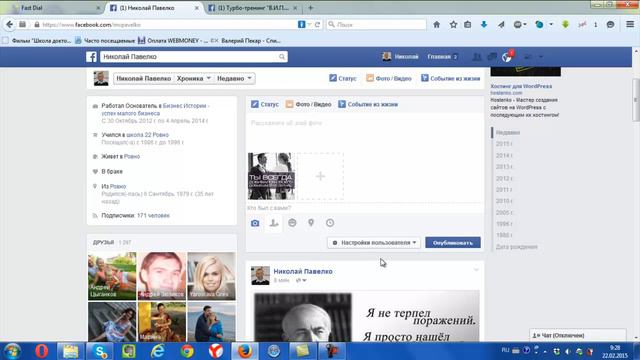Click the RU language indicator in tray
The height and width of the screenshot is (360, 640).
[x=505, y=350]
